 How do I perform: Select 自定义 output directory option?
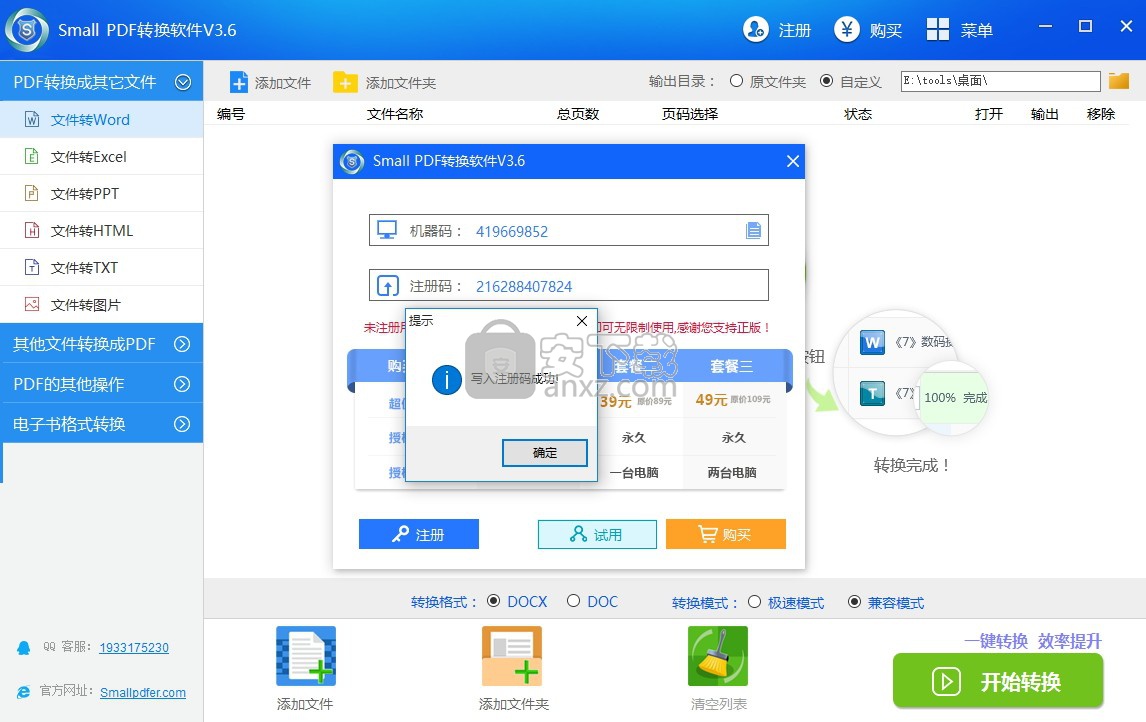point(827,81)
